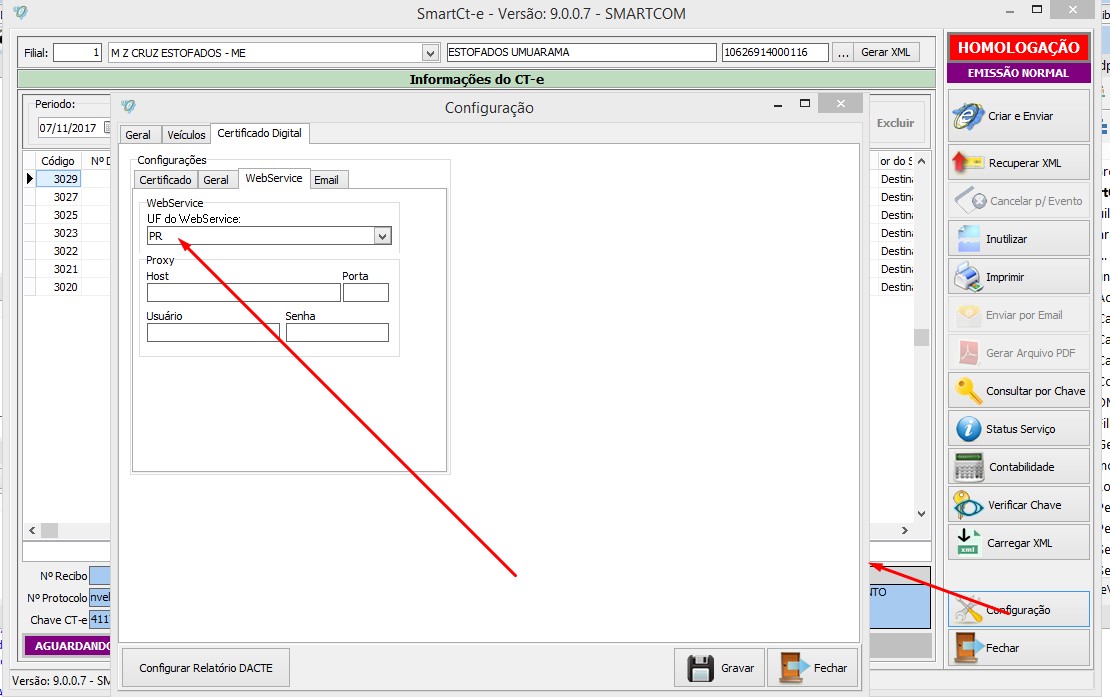Click SmartCt-e app icon in title bar

click(21, 13)
